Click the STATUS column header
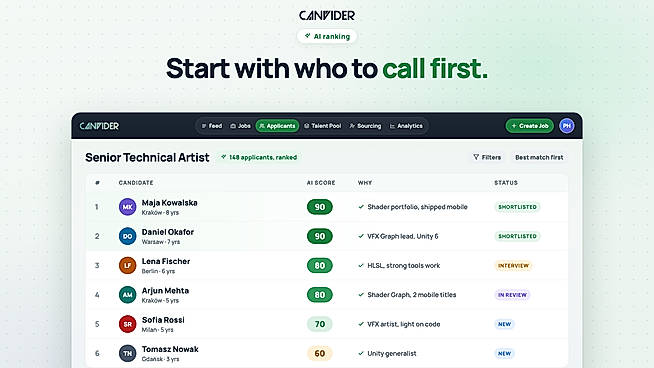This screenshot has height=368, width=654. coord(506,183)
